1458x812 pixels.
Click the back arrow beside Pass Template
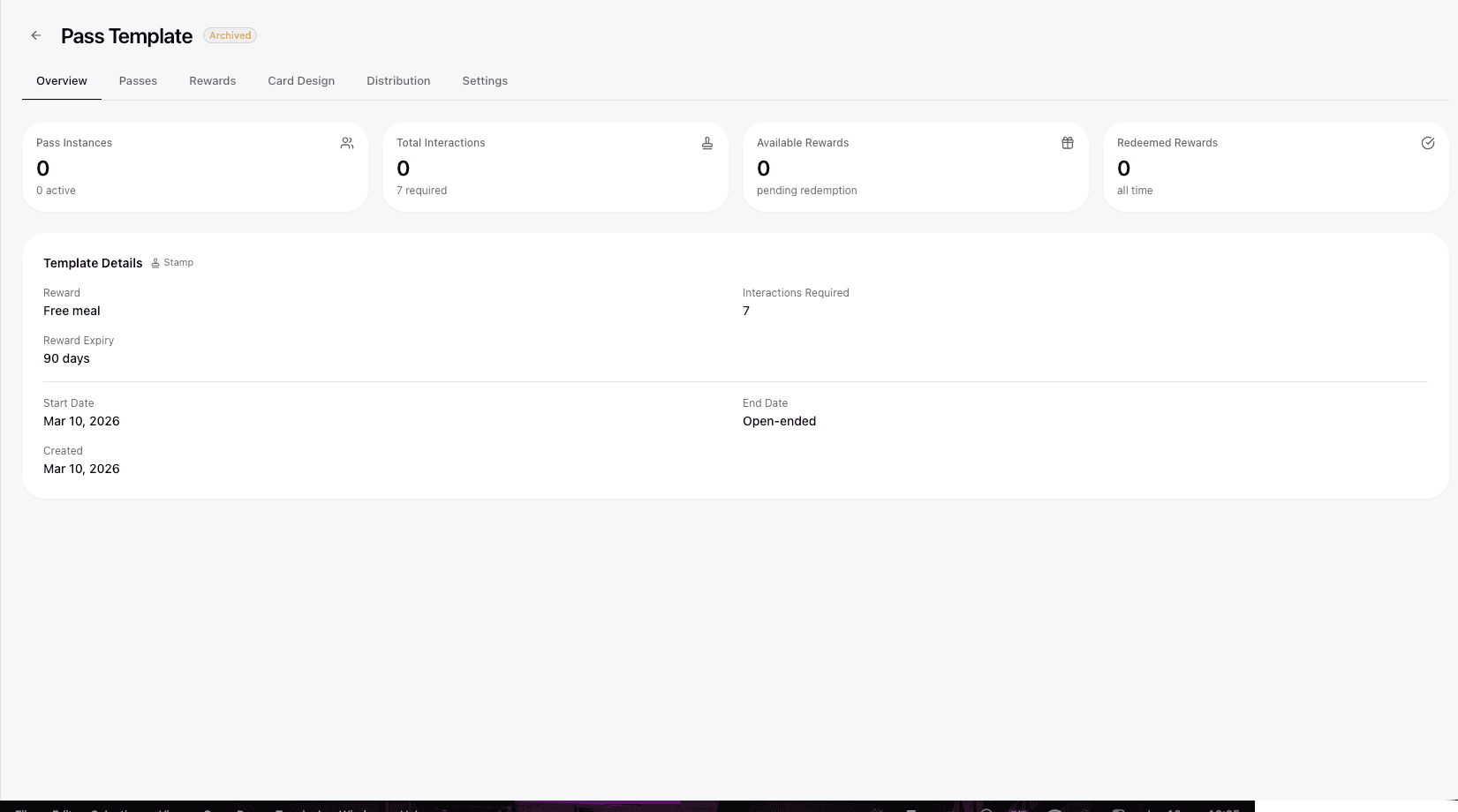(35, 34)
